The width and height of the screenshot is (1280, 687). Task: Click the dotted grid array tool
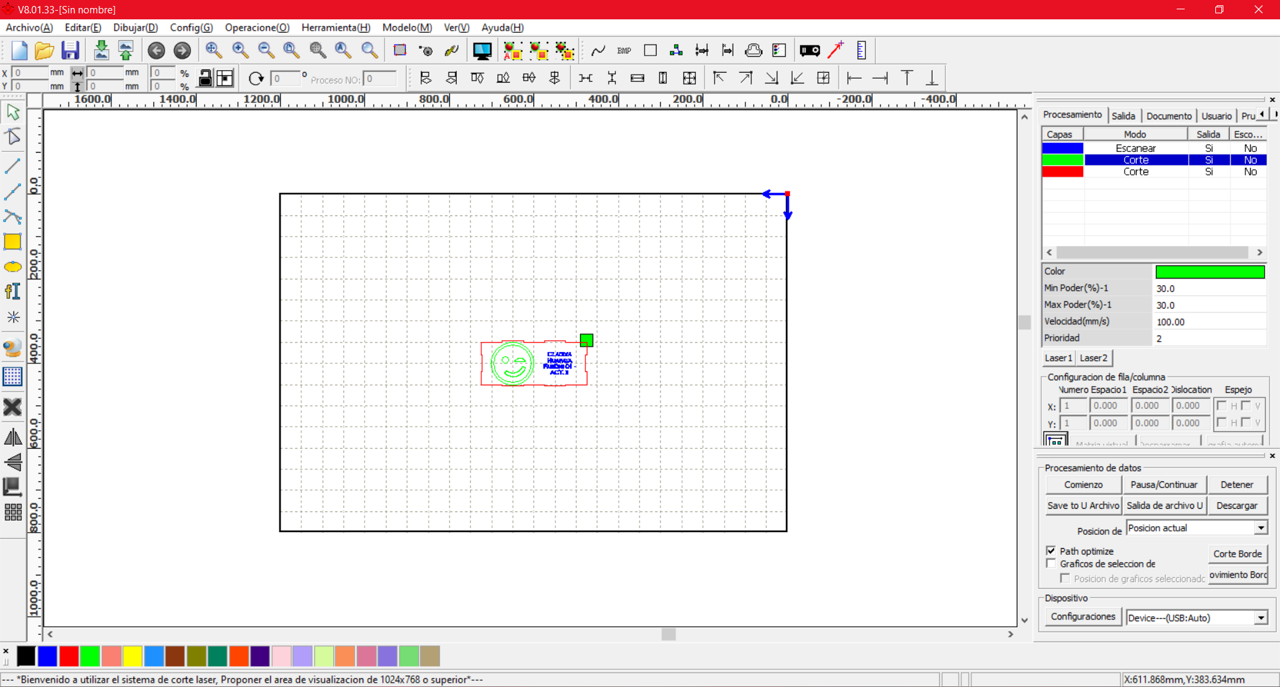(x=13, y=377)
